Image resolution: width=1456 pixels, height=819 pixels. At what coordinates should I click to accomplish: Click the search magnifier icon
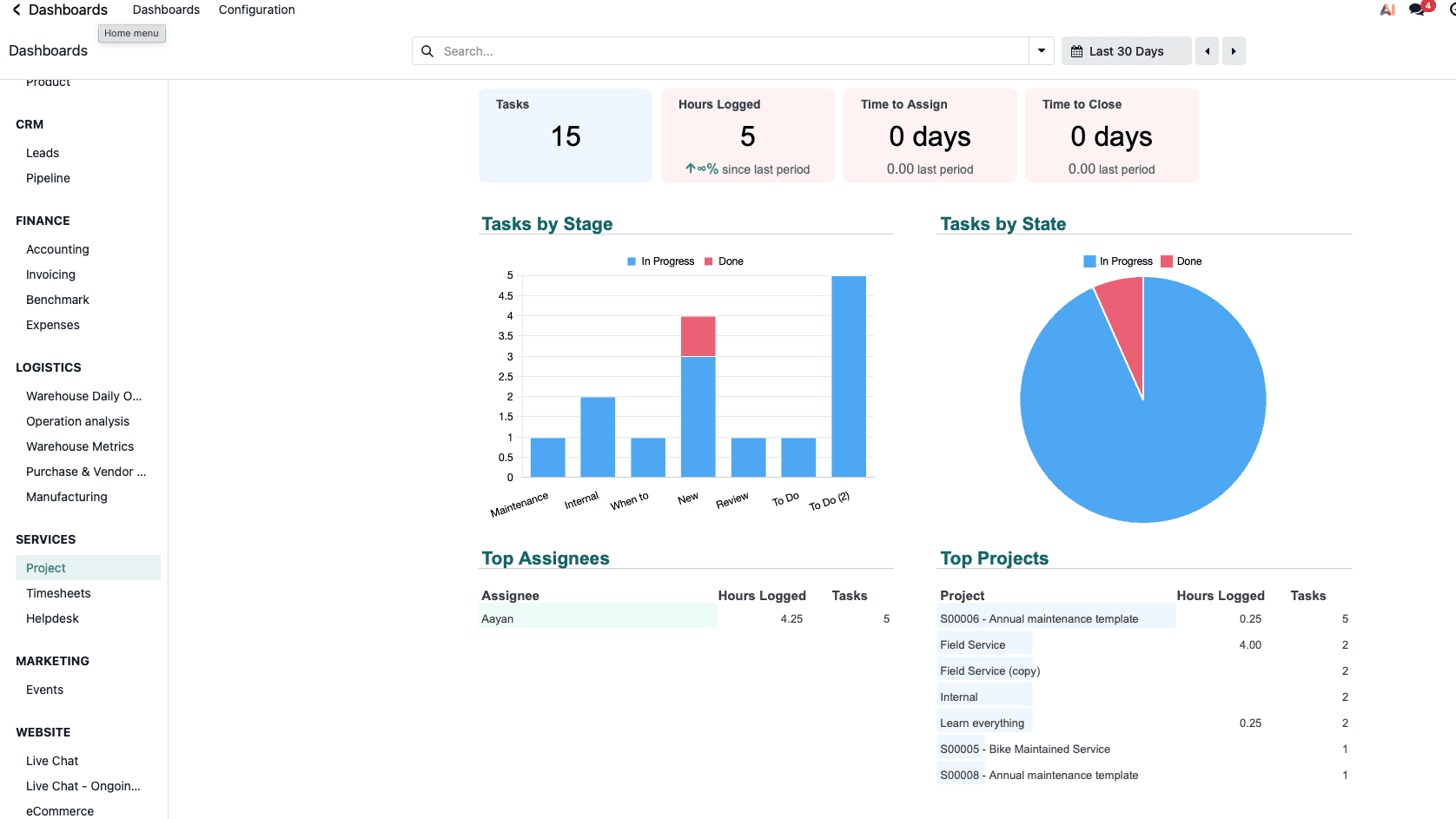(427, 51)
